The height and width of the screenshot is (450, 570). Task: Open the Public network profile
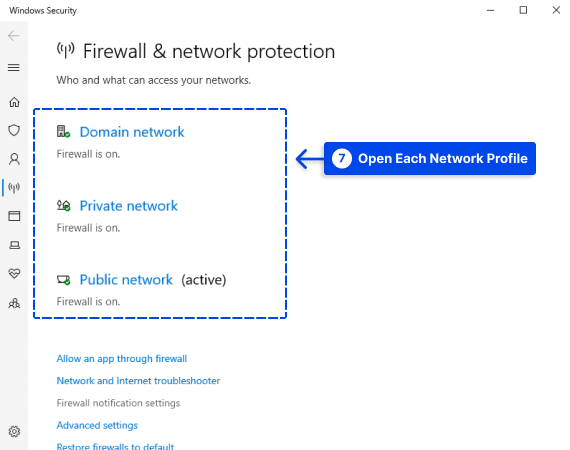point(126,280)
